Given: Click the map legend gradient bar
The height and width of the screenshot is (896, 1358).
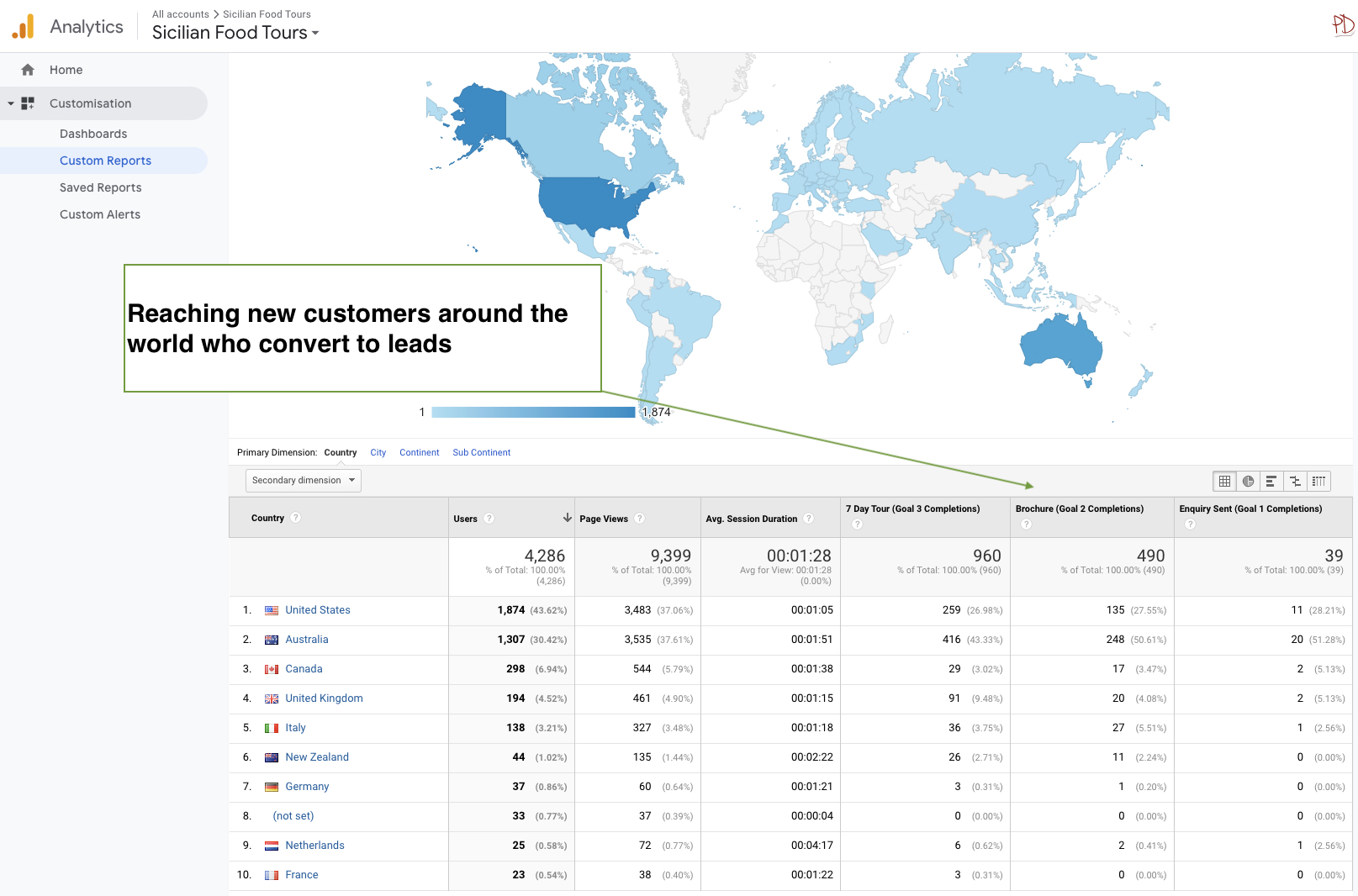Looking at the screenshot, I should [533, 412].
